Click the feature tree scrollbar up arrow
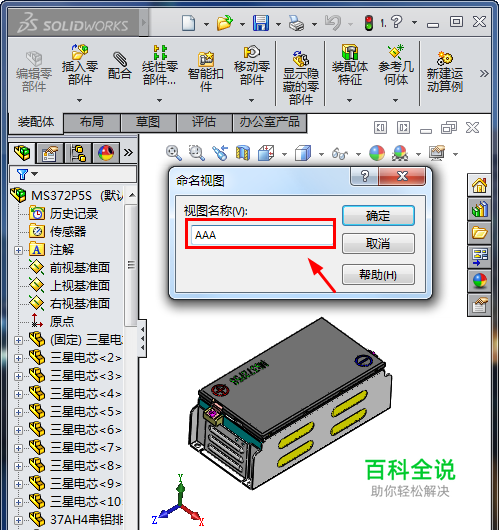The width and height of the screenshot is (499, 530). point(133,195)
